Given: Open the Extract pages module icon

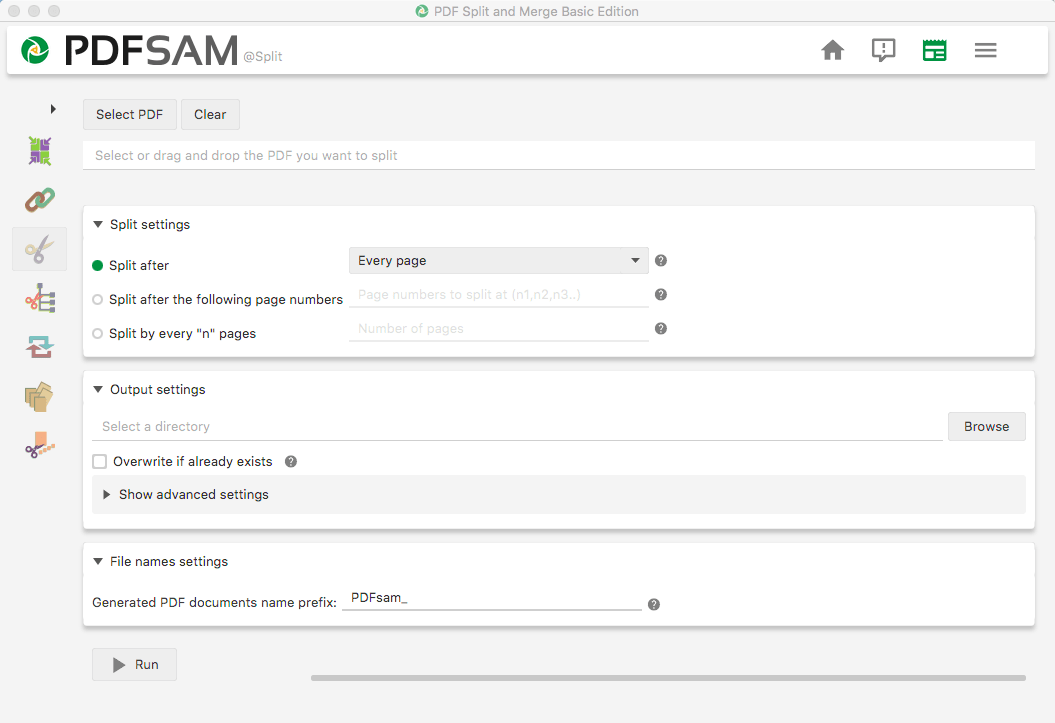Looking at the screenshot, I should tap(39, 396).
